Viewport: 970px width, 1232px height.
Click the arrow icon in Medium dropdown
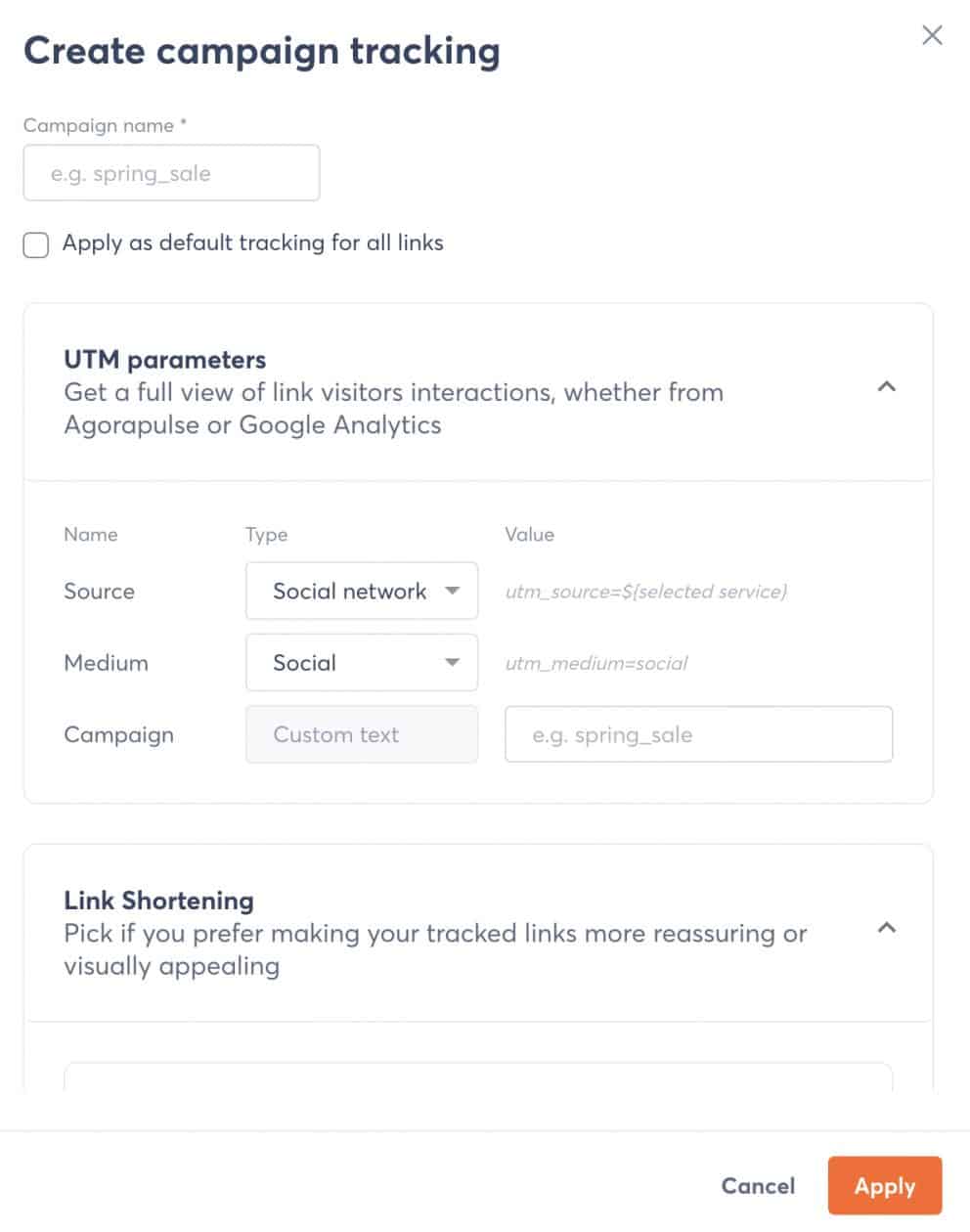(452, 663)
